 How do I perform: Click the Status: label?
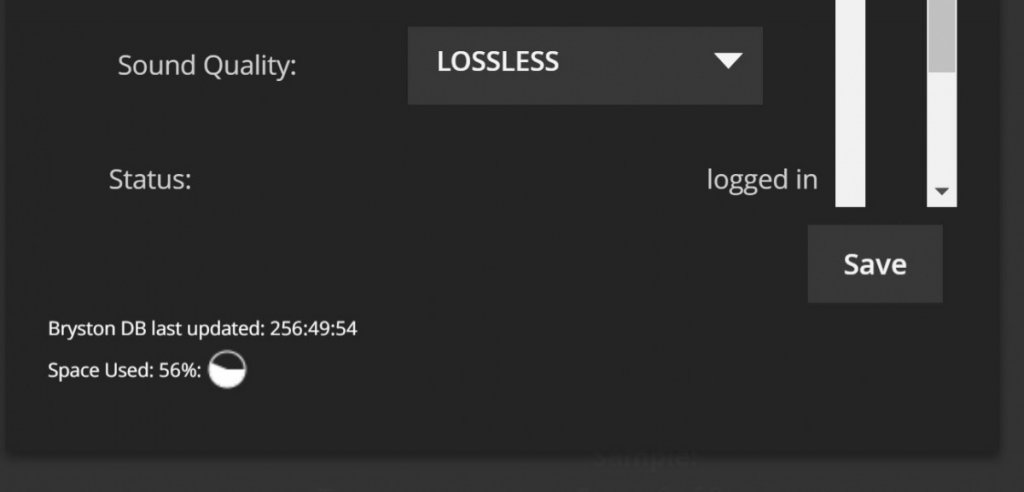[150, 179]
